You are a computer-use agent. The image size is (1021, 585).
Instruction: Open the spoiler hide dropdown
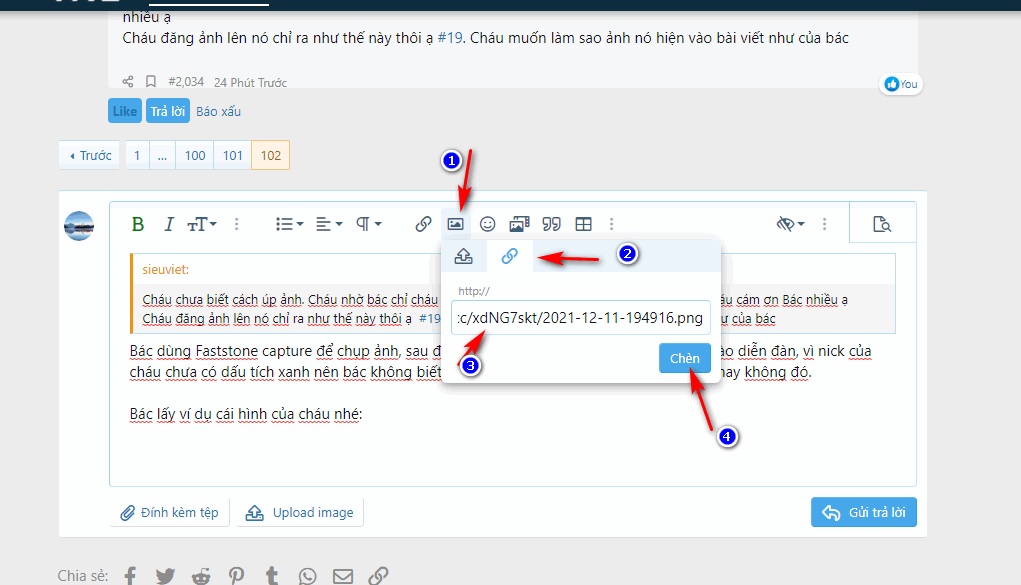click(790, 224)
